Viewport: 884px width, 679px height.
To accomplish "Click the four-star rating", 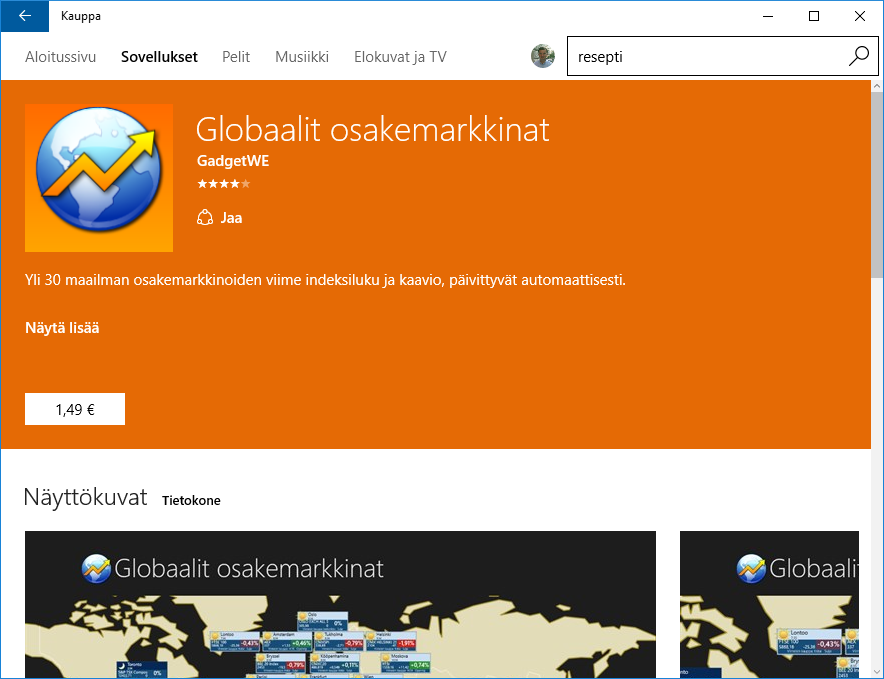I will click(x=223, y=184).
